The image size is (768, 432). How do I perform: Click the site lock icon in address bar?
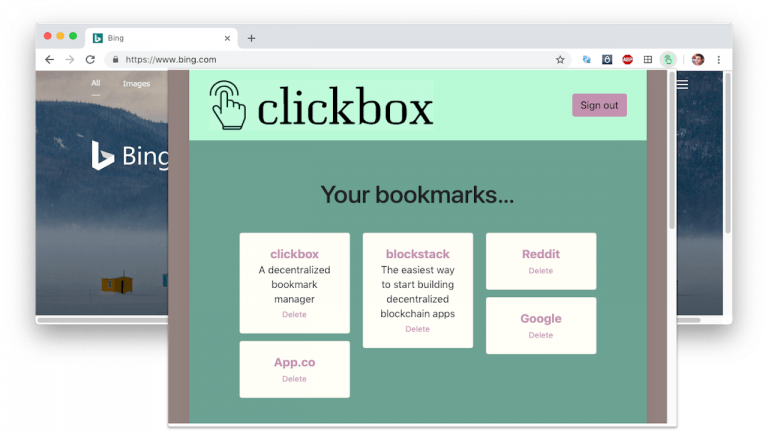[x=116, y=60]
